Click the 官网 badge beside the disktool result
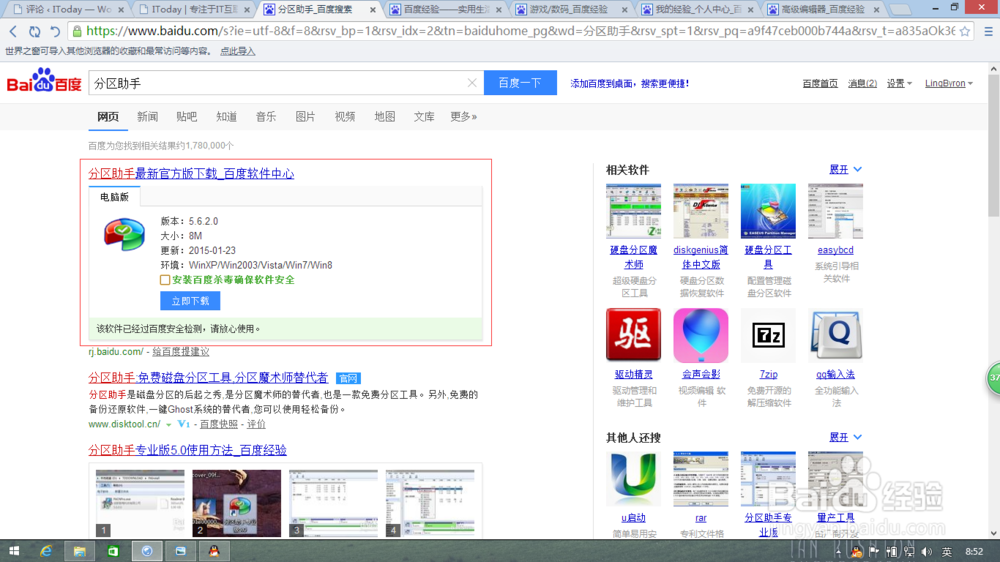The image size is (1000, 562). 348,378
